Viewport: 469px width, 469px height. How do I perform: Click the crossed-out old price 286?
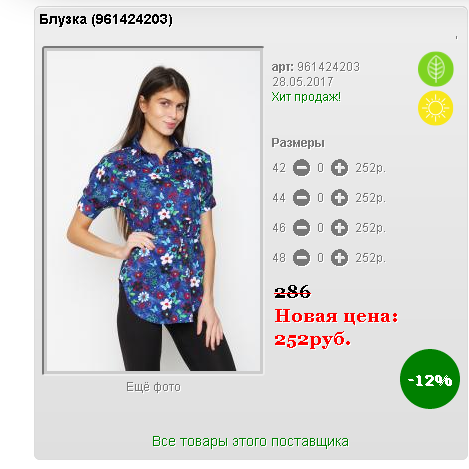tap(292, 292)
